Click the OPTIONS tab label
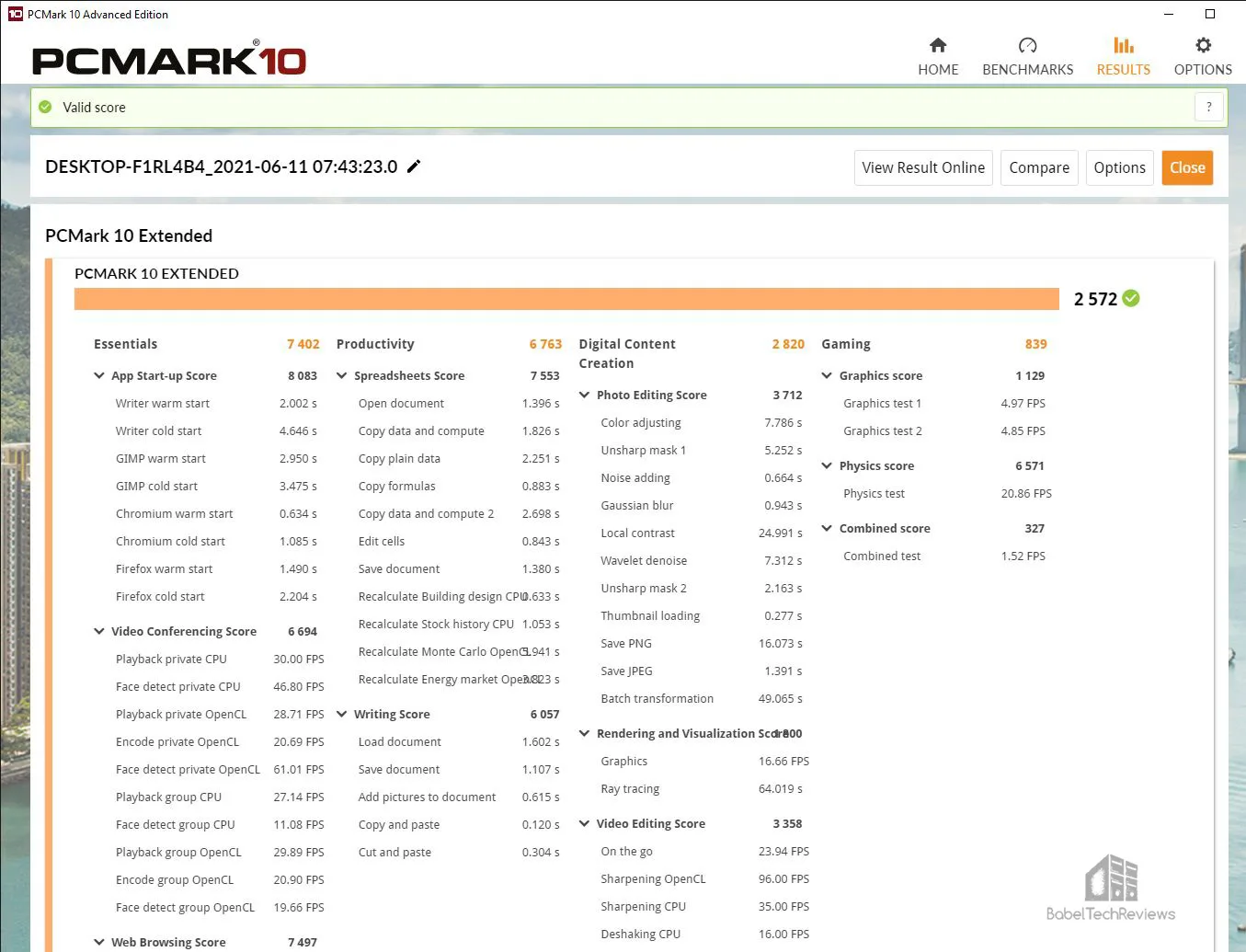 tap(1203, 70)
